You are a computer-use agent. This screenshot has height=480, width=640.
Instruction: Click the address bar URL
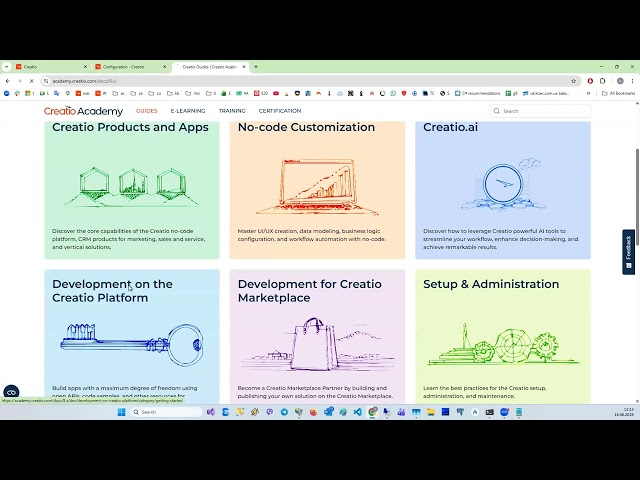point(85,81)
